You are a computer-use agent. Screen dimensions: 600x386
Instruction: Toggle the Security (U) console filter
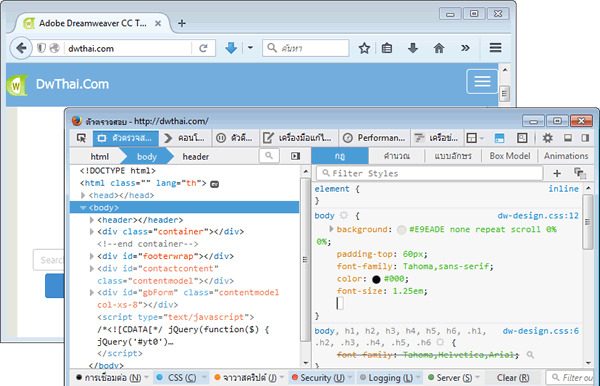[321, 378]
